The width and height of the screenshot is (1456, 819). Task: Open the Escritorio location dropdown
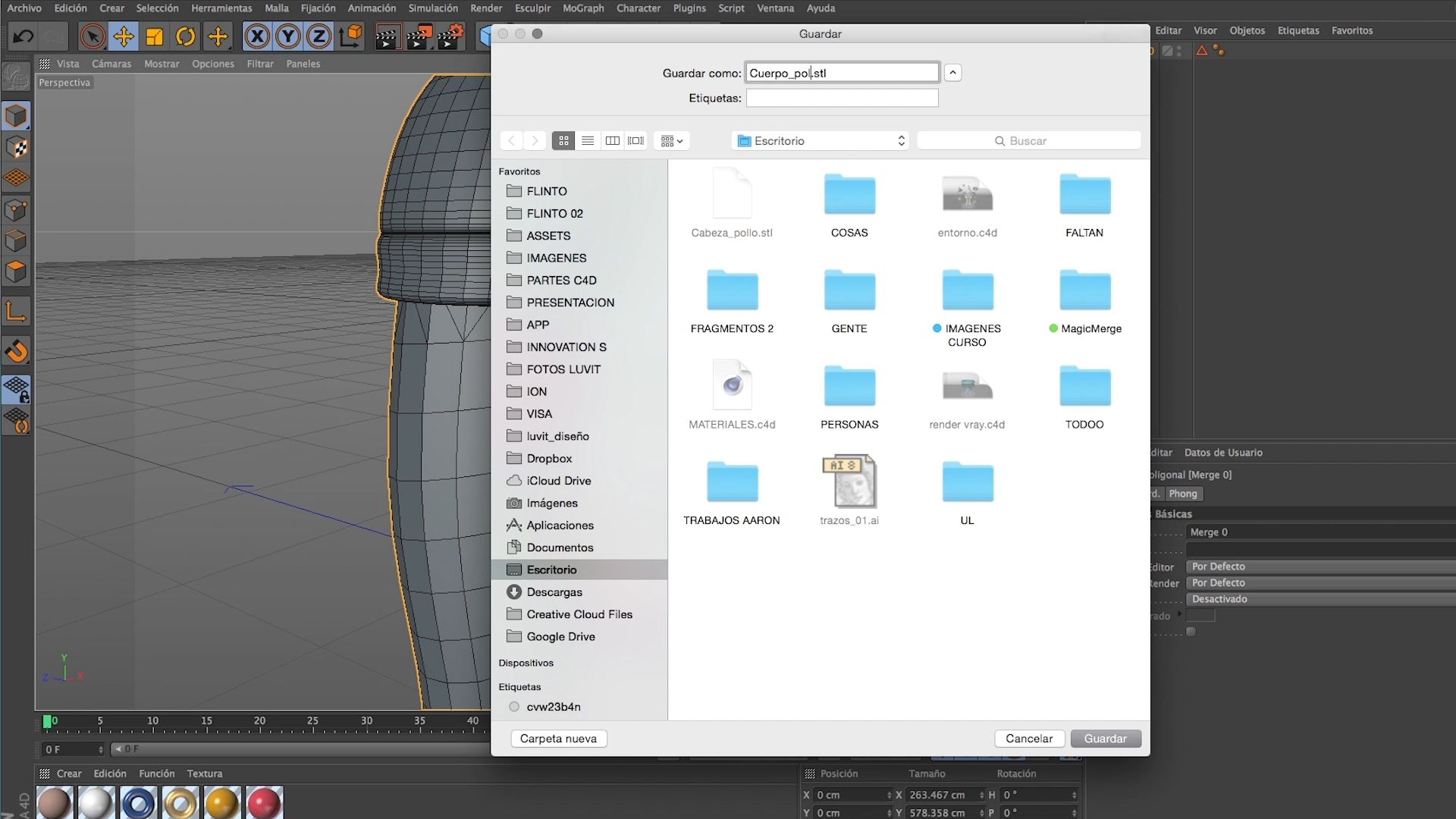(821, 140)
